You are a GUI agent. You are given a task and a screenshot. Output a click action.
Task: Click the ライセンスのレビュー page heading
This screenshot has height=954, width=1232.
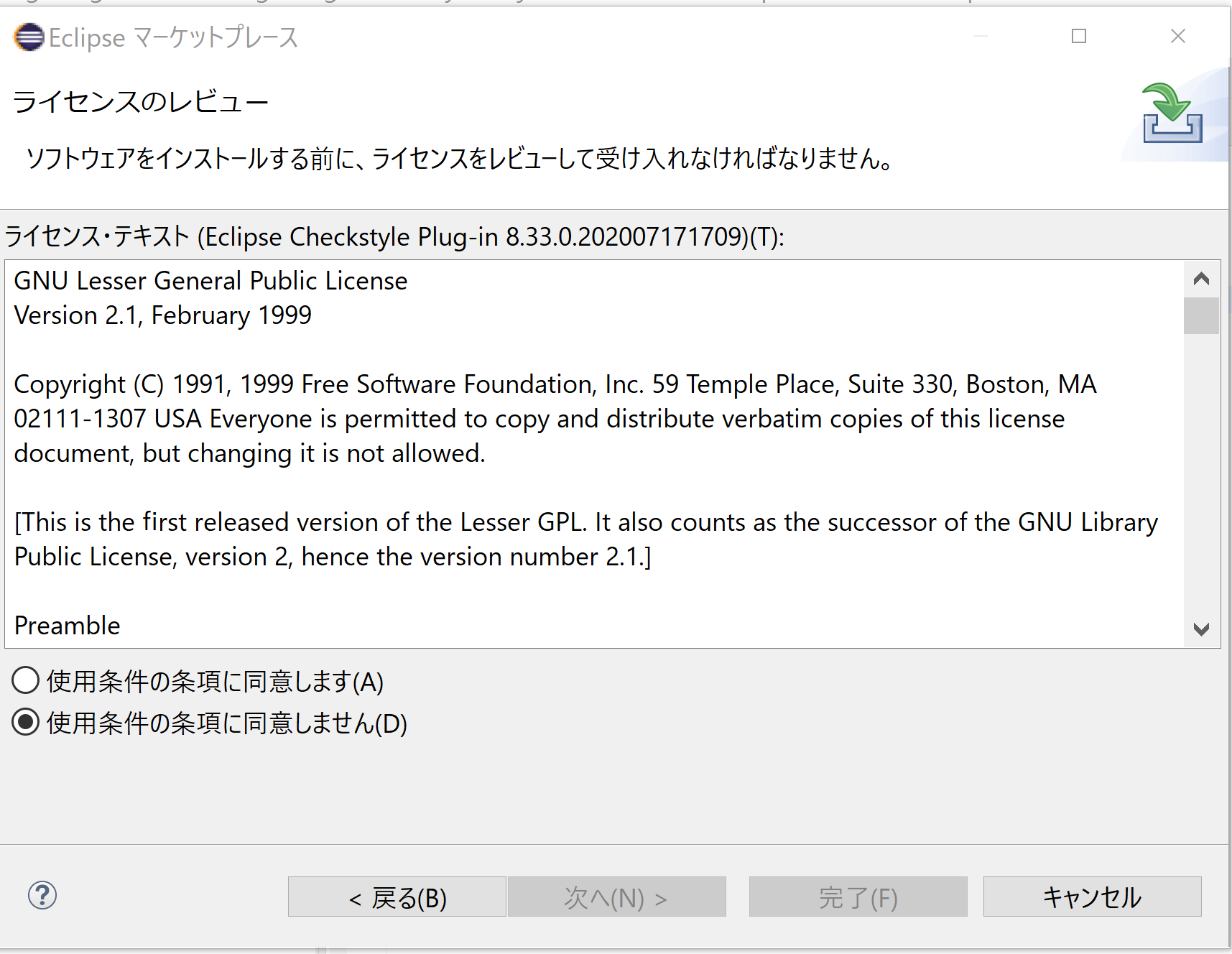point(141,101)
